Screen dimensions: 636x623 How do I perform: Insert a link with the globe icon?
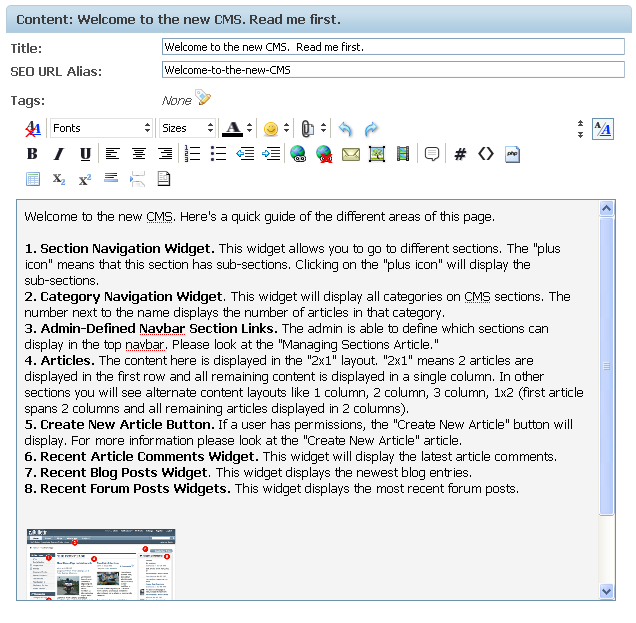298,154
